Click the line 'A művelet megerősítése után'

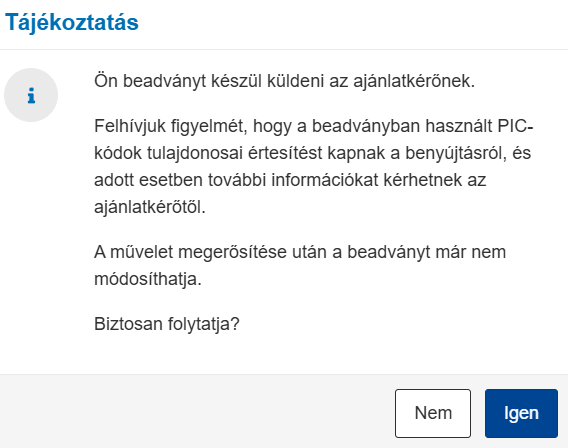(x=300, y=252)
